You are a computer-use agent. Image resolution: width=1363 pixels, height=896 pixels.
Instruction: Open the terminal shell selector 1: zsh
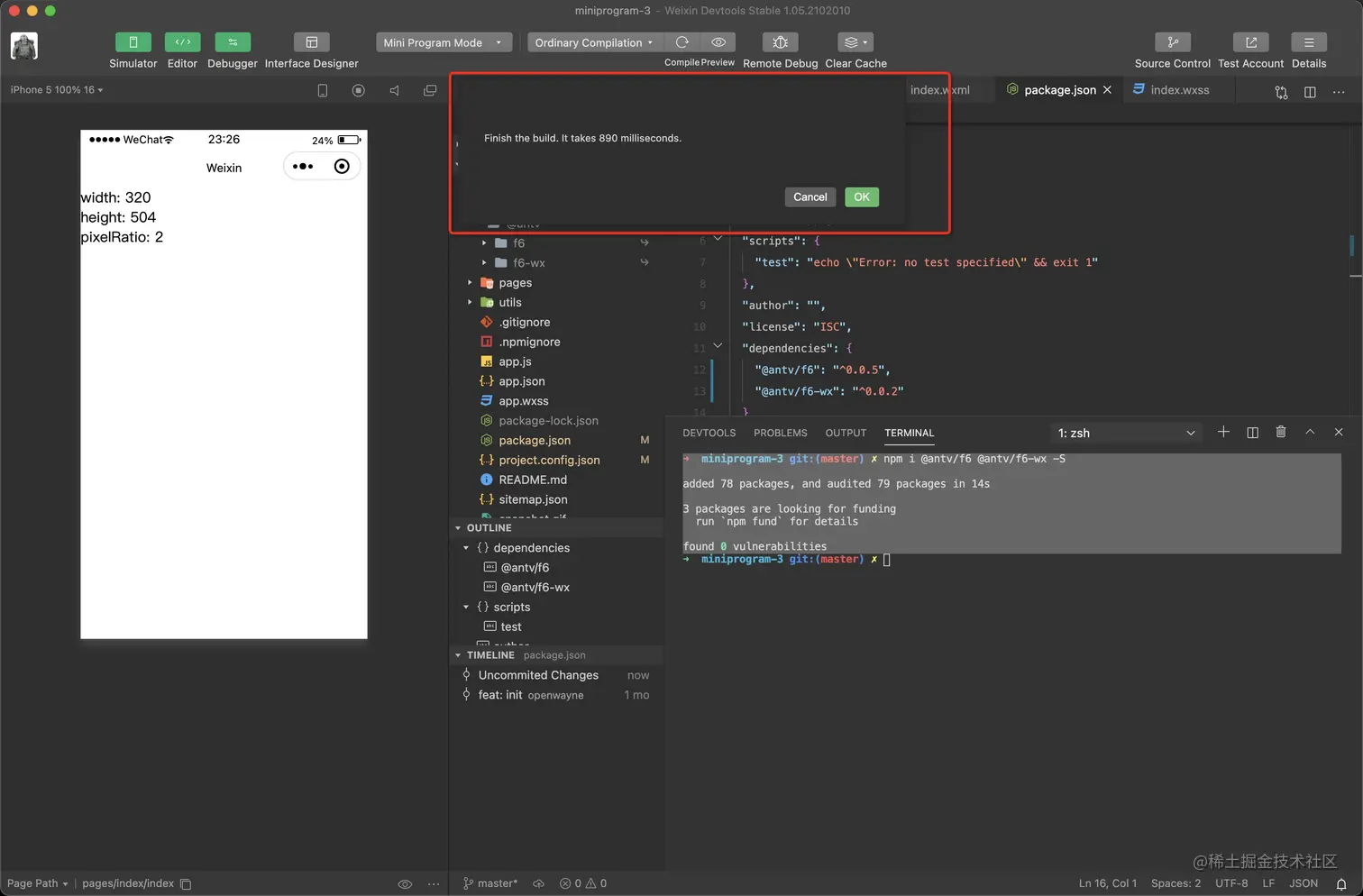click(1126, 434)
